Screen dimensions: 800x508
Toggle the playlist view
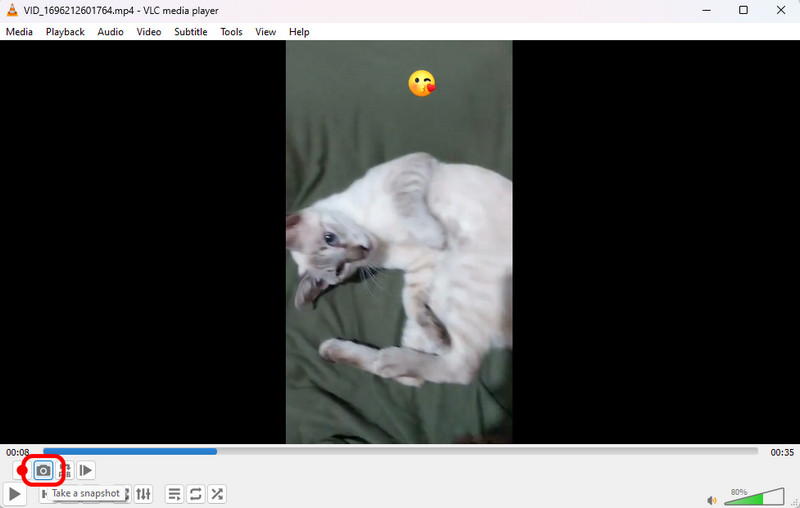pos(174,494)
